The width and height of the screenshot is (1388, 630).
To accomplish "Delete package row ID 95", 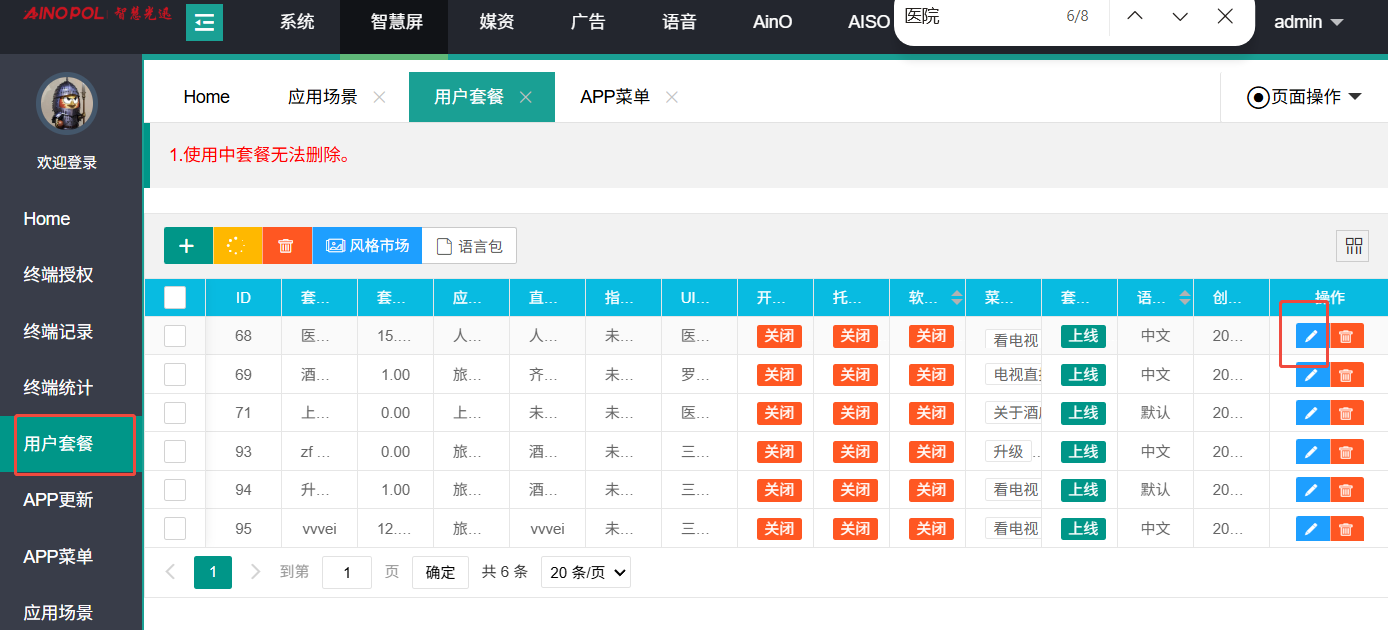I will coord(1346,529).
